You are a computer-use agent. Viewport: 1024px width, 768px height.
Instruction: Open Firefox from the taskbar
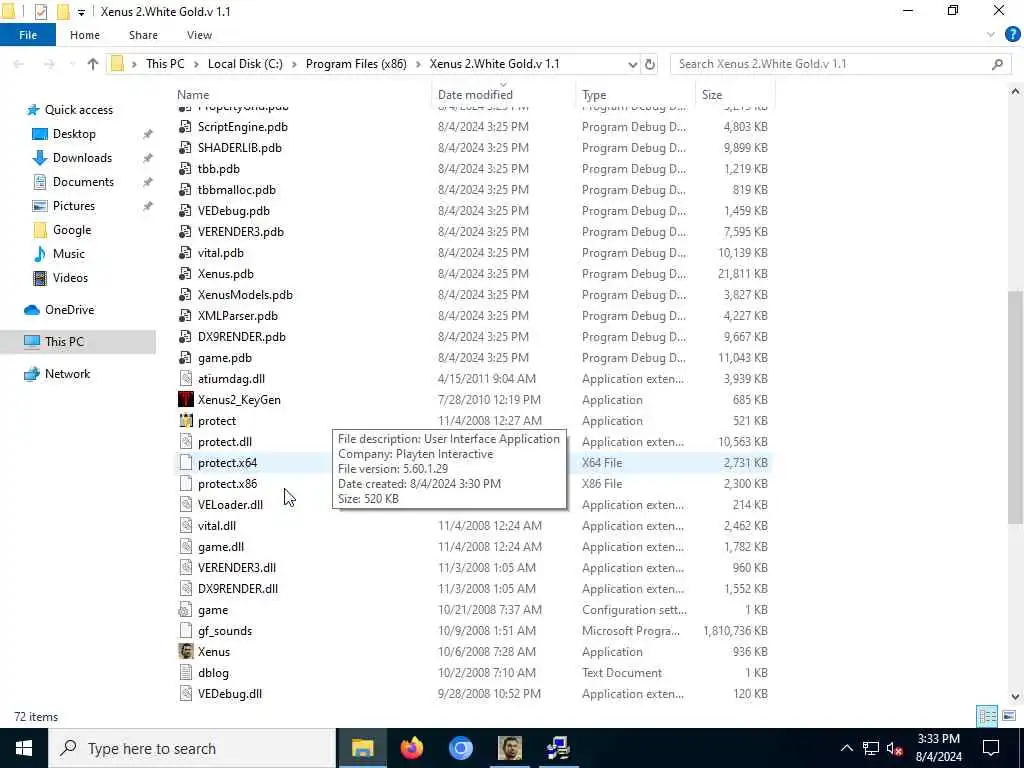(411, 748)
